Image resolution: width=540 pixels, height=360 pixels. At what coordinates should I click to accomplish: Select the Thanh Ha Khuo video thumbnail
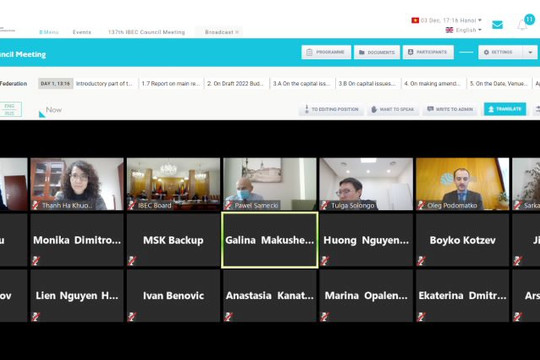point(77,184)
